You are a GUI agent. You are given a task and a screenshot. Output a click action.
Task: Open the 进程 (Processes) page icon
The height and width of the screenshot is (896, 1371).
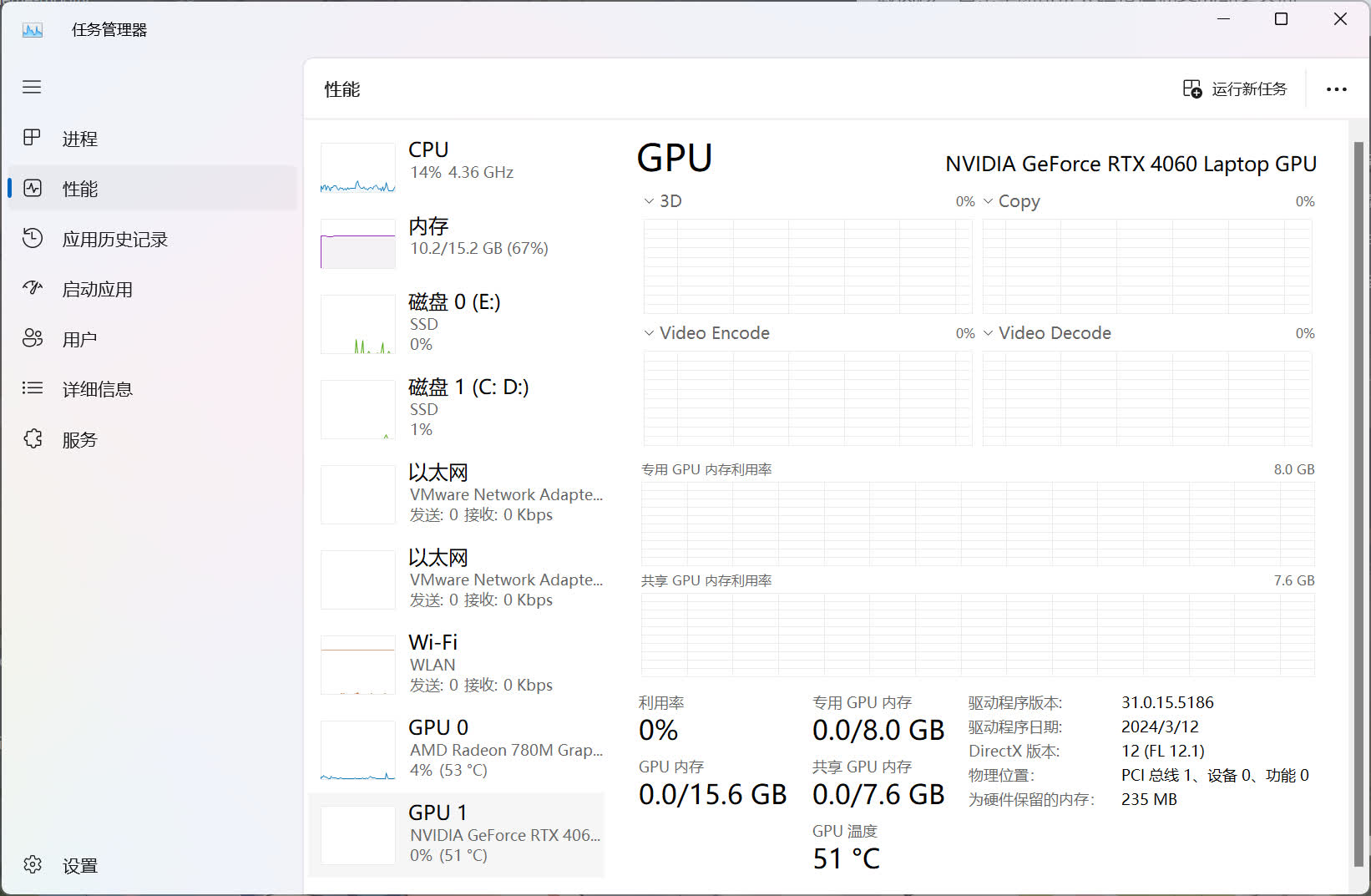coord(32,138)
